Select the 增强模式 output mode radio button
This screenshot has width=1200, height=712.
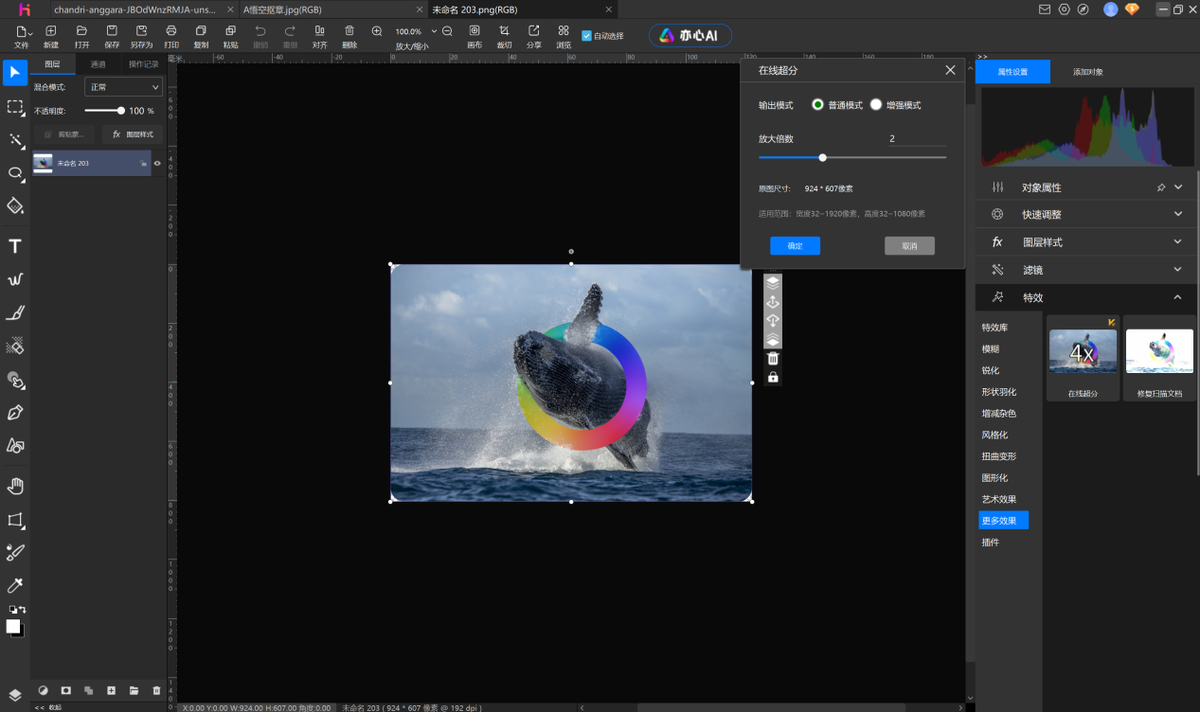click(876, 105)
